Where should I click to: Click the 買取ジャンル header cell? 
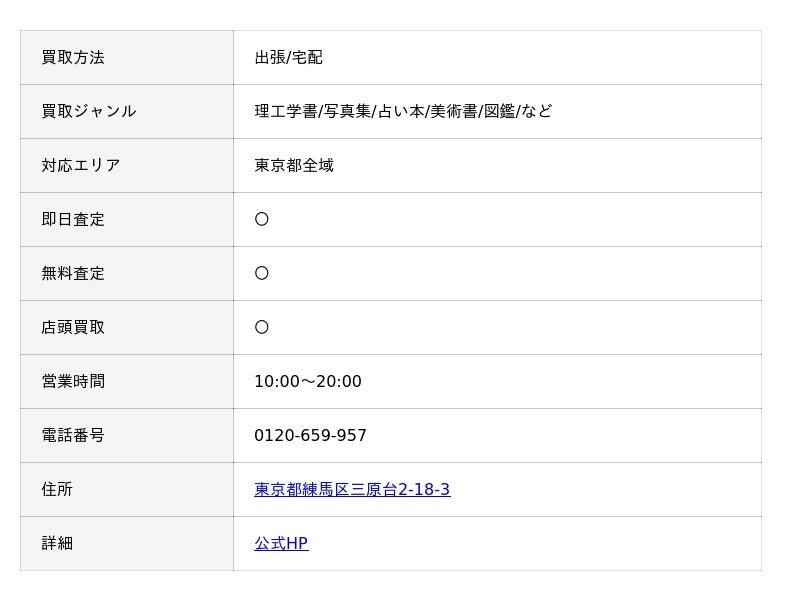point(127,112)
